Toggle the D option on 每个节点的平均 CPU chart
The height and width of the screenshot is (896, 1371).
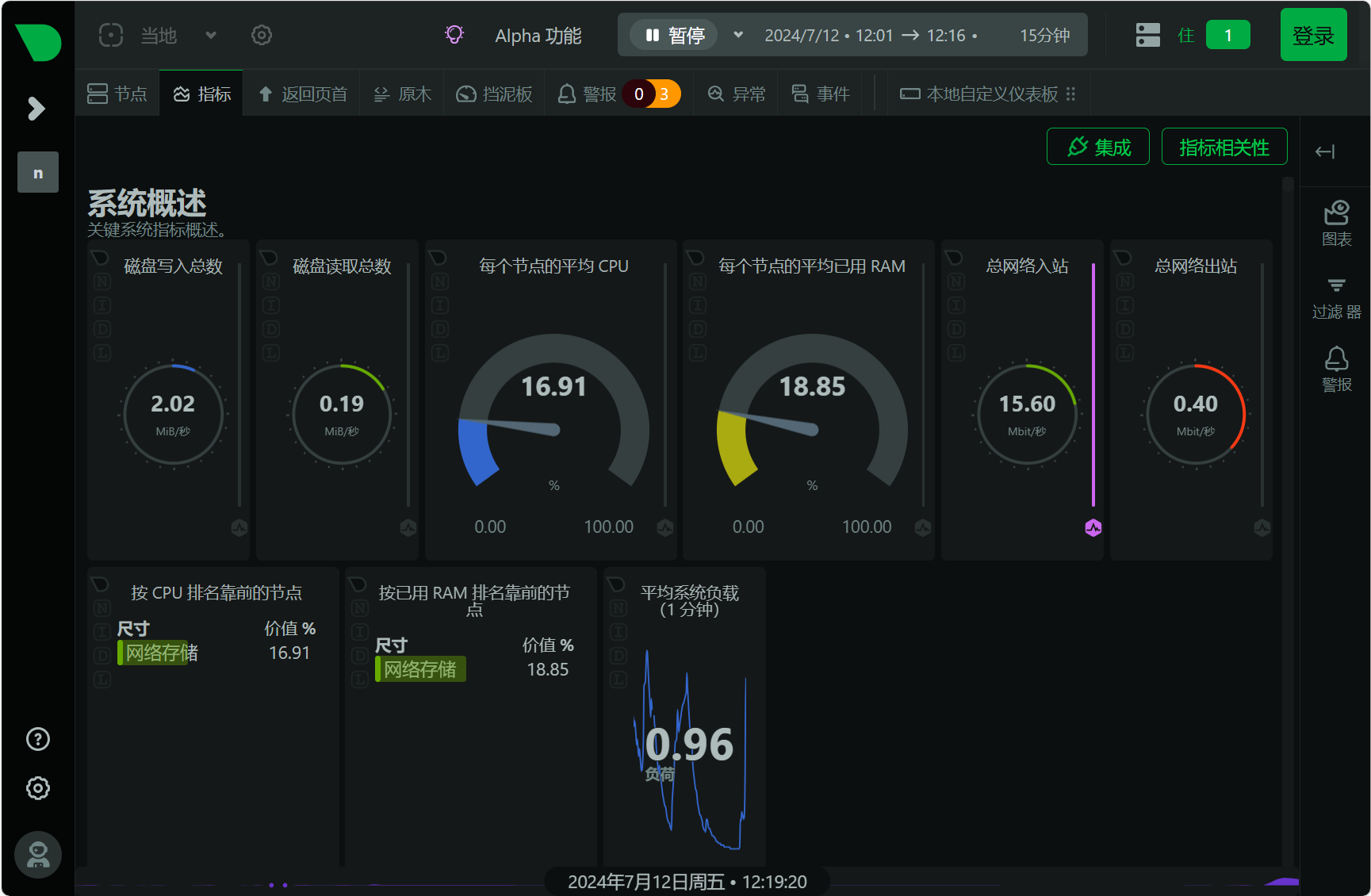click(x=441, y=329)
